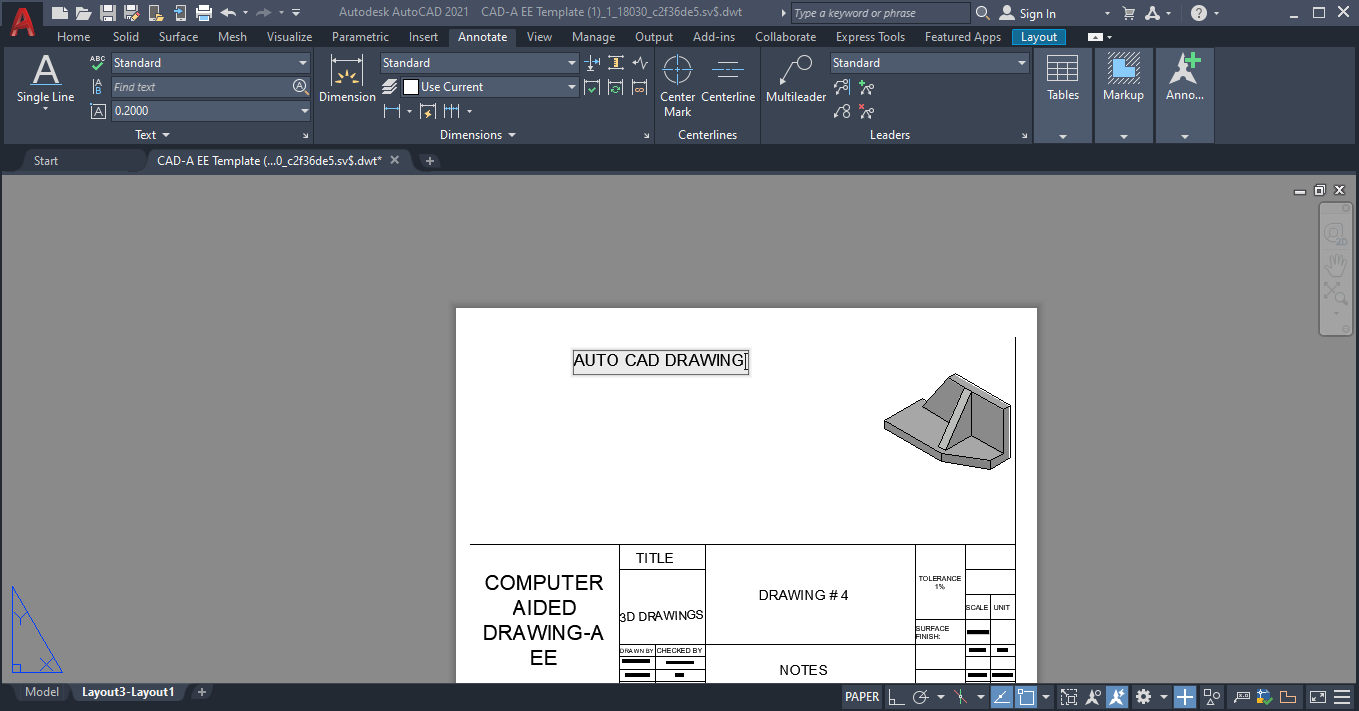Open the Dimension tool

point(347,80)
